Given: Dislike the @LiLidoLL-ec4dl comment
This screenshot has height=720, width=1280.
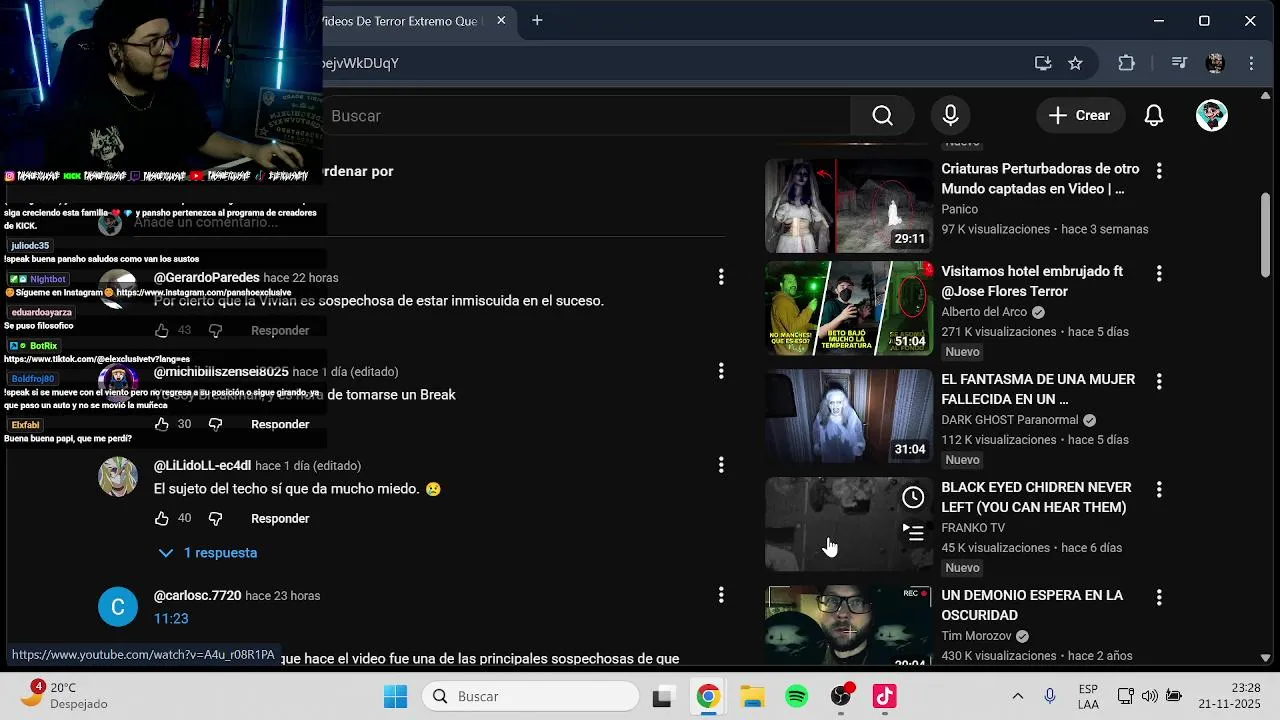Looking at the screenshot, I should pyautogui.click(x=215, y=518).
